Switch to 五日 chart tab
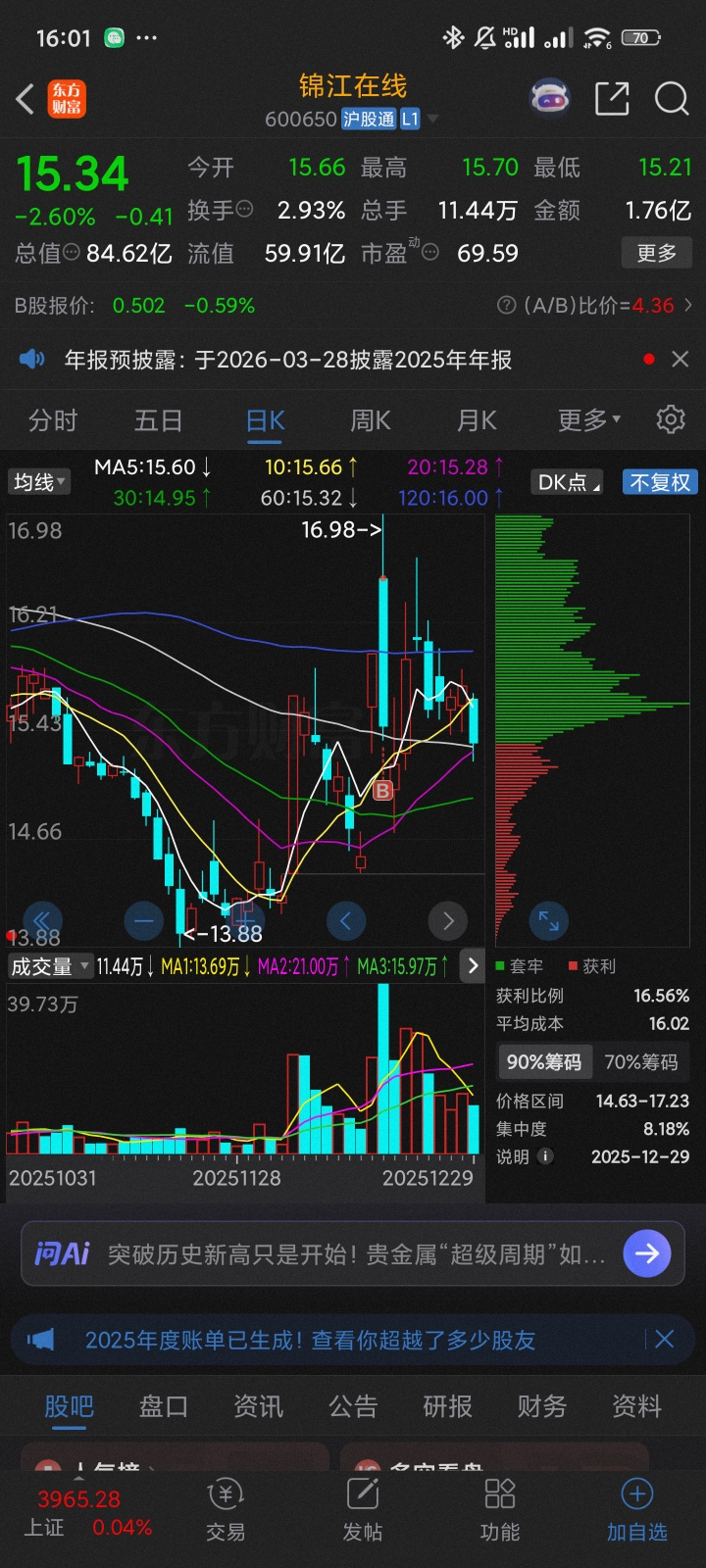 pos(159,420)
